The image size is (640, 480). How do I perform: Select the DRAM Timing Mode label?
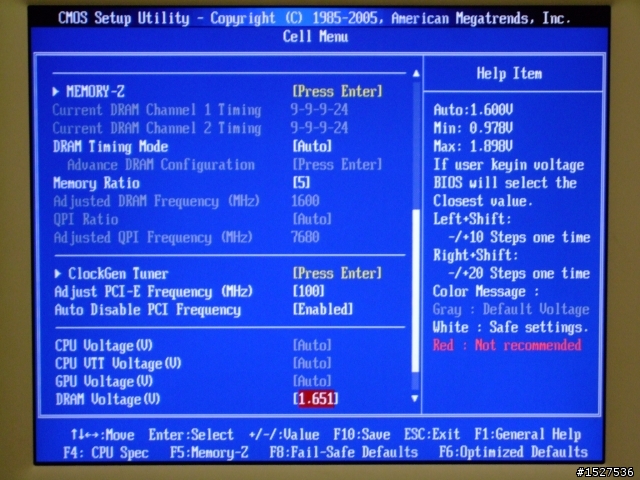tap(111, 147)
